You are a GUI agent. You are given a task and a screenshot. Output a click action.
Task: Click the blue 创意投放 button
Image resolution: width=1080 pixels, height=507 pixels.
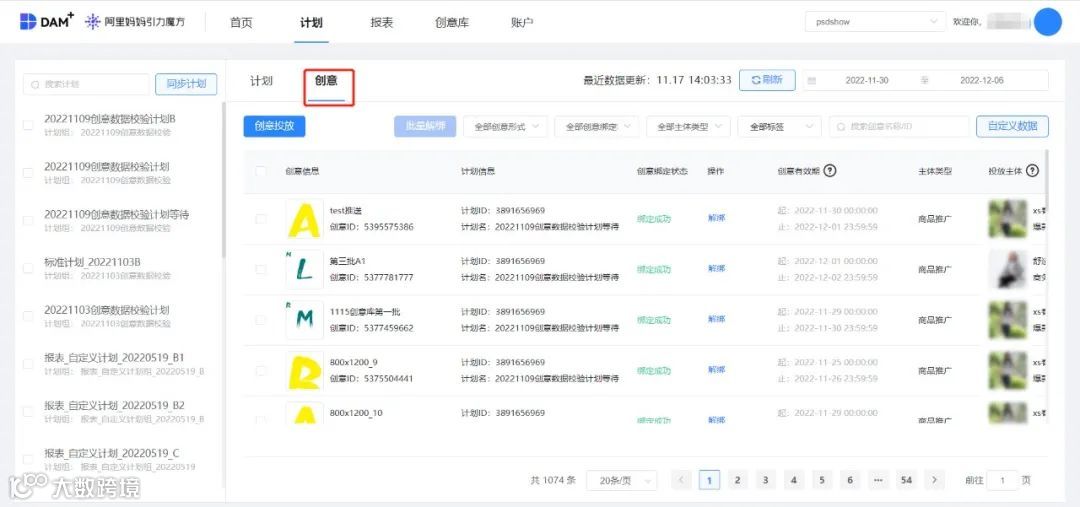pyautogui.click(x=274, y=126)
